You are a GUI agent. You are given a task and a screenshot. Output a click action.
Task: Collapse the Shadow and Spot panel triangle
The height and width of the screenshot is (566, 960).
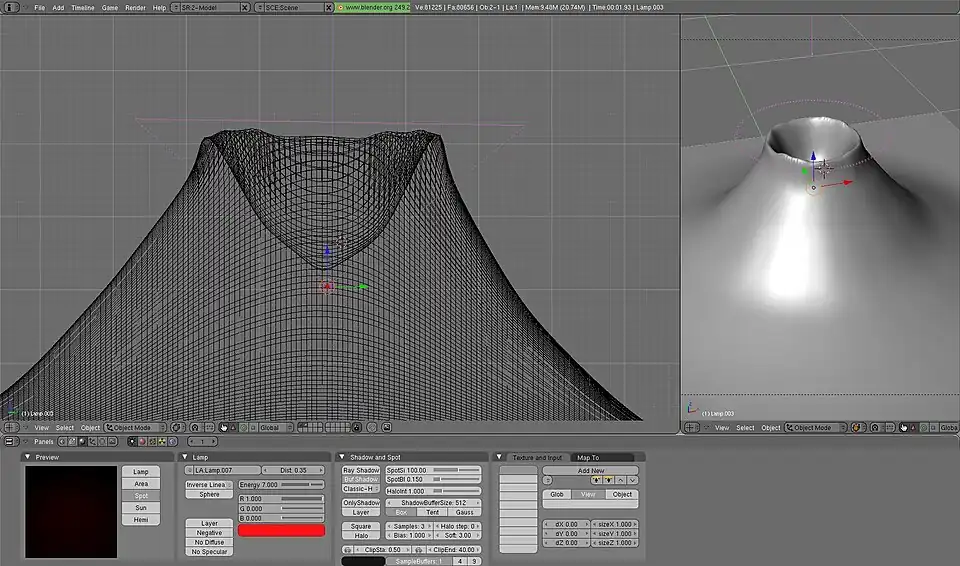click(x=342, y=457)
